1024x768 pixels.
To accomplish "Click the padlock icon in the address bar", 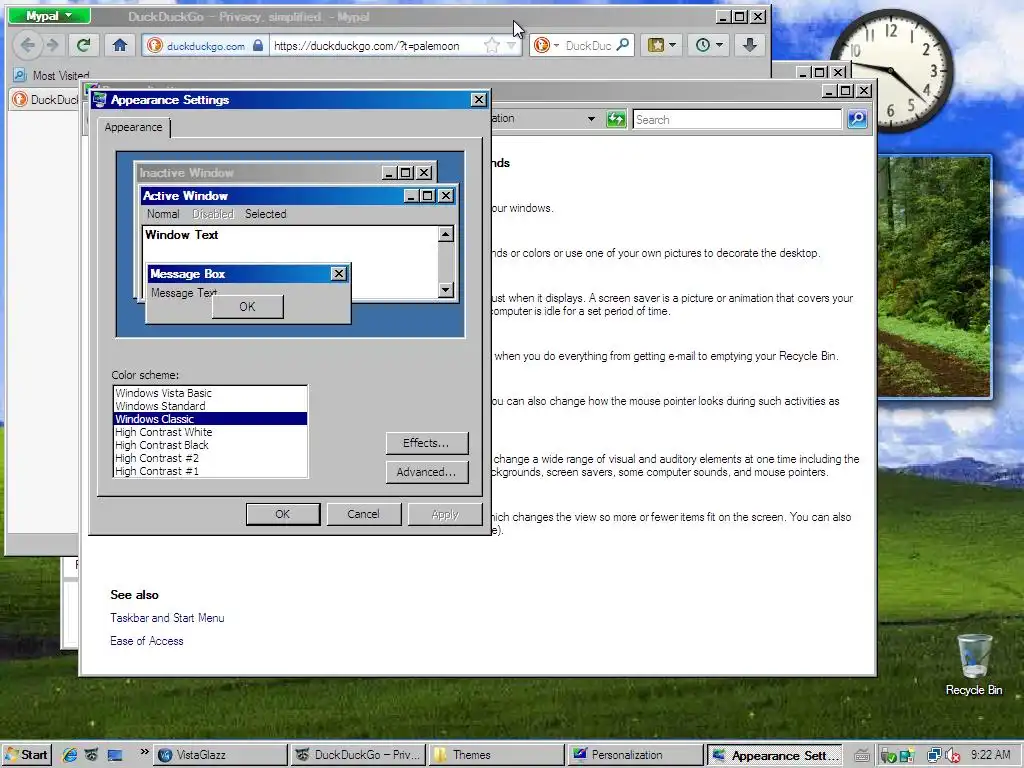I will point(258,45).
